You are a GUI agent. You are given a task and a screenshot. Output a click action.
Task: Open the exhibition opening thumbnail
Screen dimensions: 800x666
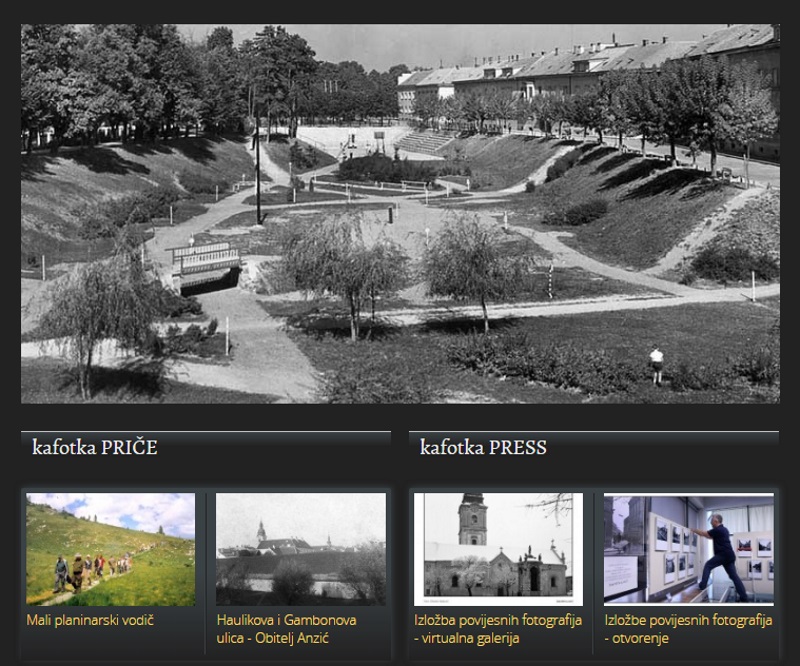coord(688,548)
